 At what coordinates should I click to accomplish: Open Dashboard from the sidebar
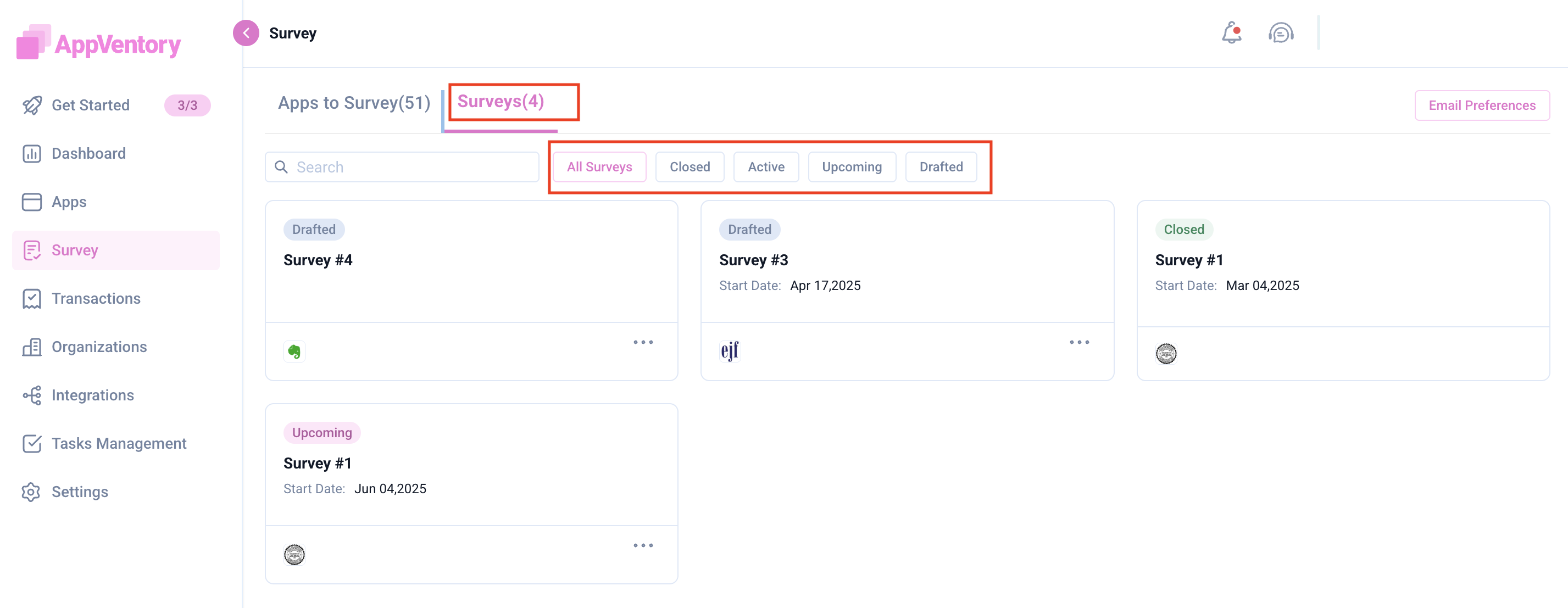click(88, 153)
